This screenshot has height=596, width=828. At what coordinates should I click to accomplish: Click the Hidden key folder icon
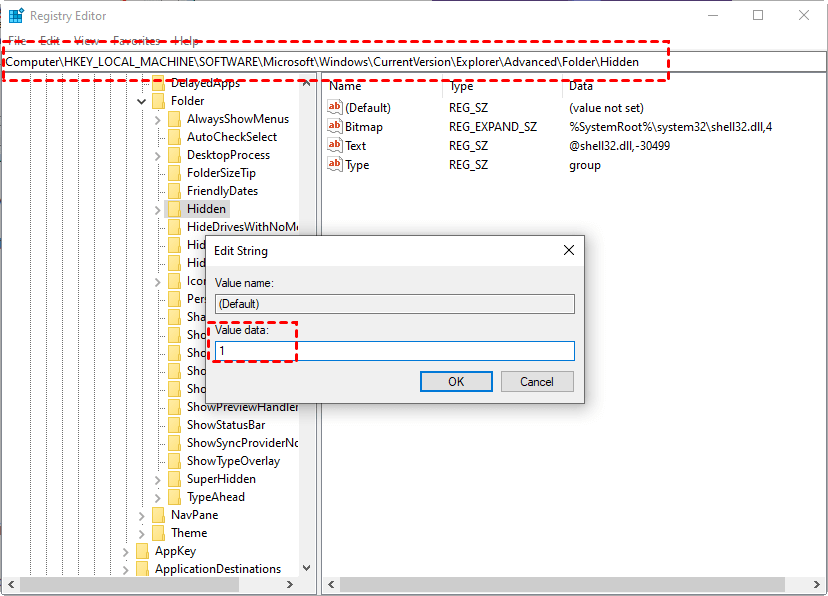click(x=174, y=209)
